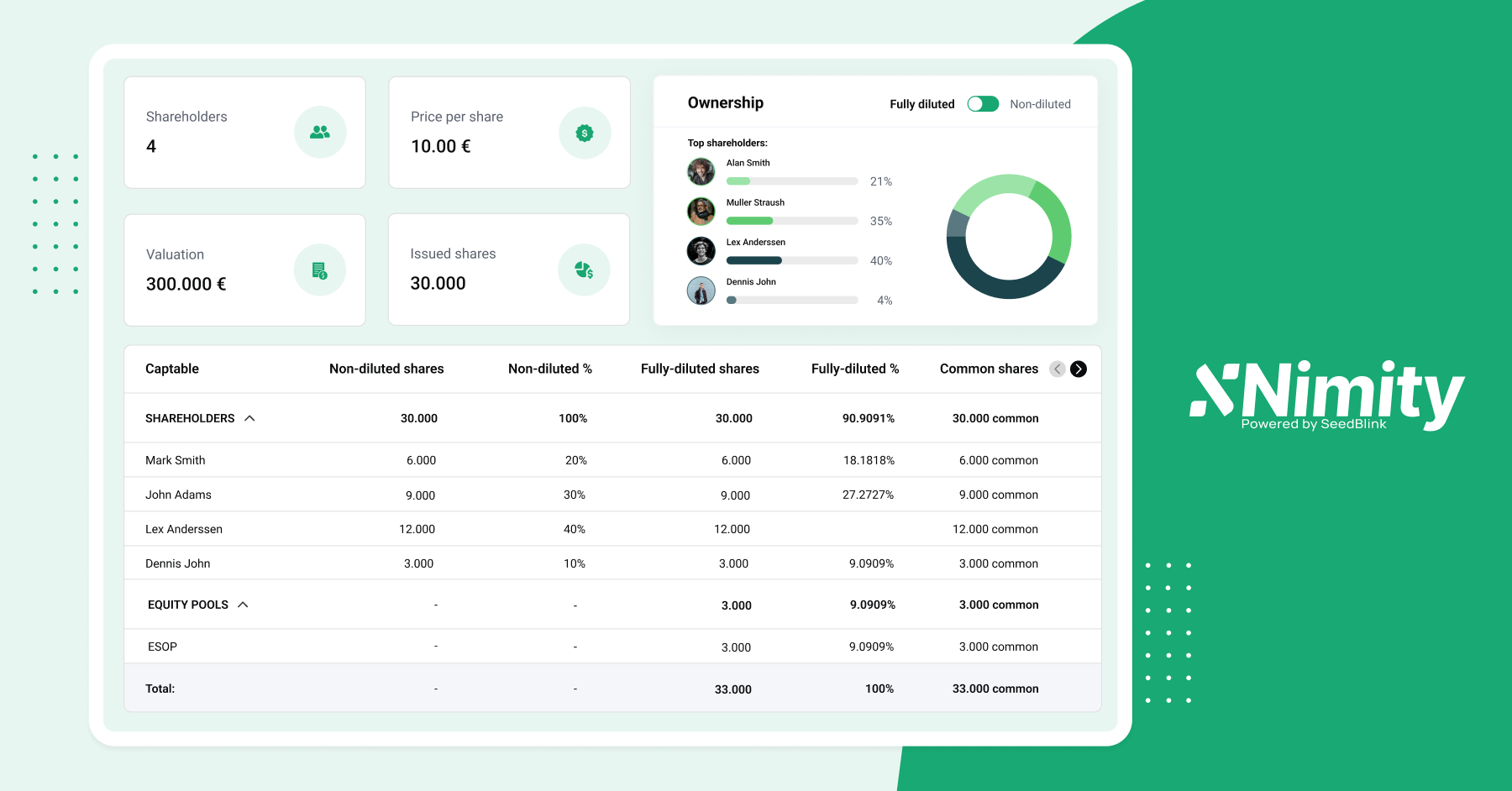Click the Price per share dollar icon
This screenshot has height=791, width=1512.
[x=585, y=133]
